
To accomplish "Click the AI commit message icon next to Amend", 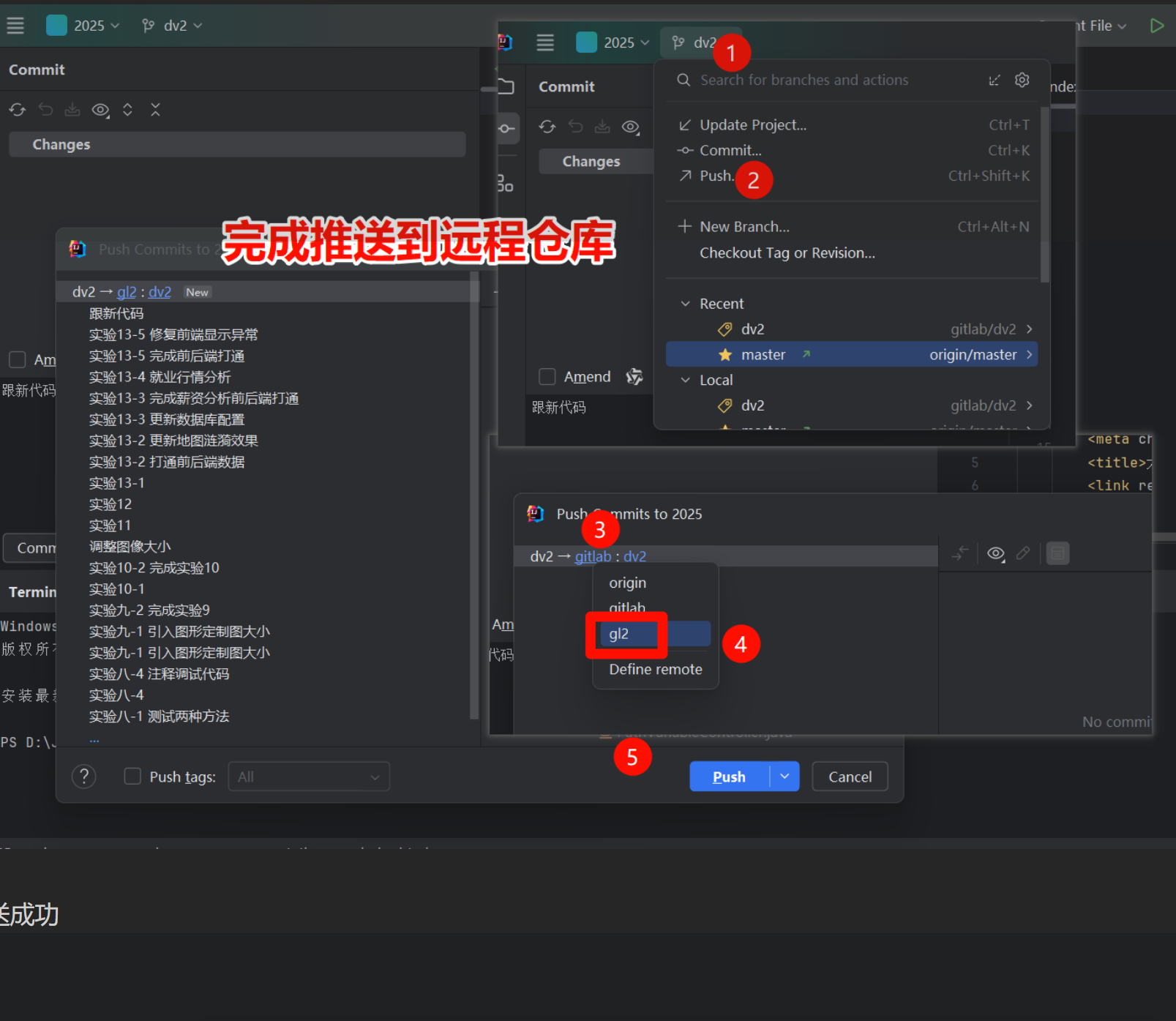I will pos(634,377).
